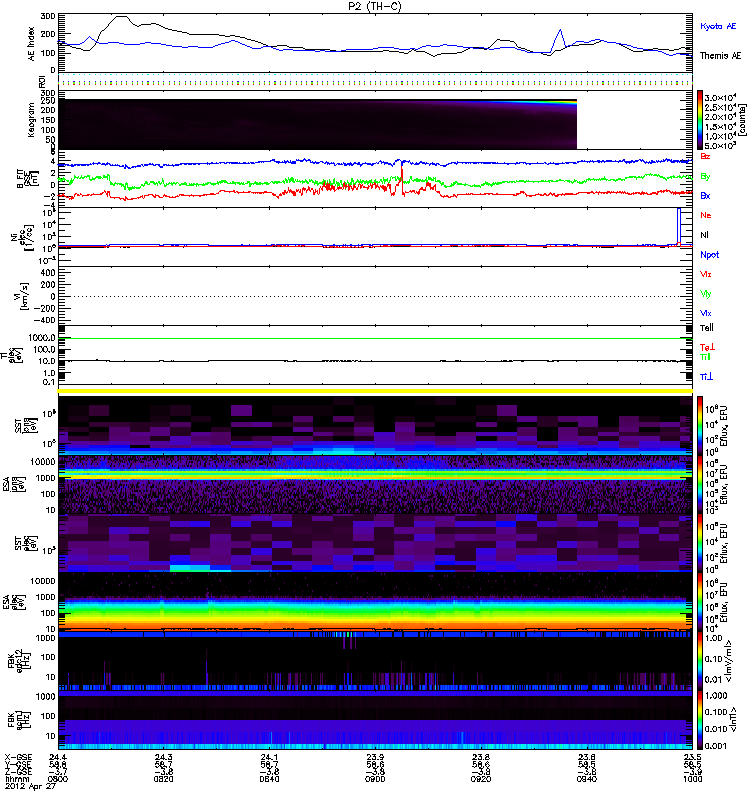The height and width of the screenshot is (800, 750).
Task: Select the Themis AE legend label
Action: pyautogui.click(x=720, y=56)
